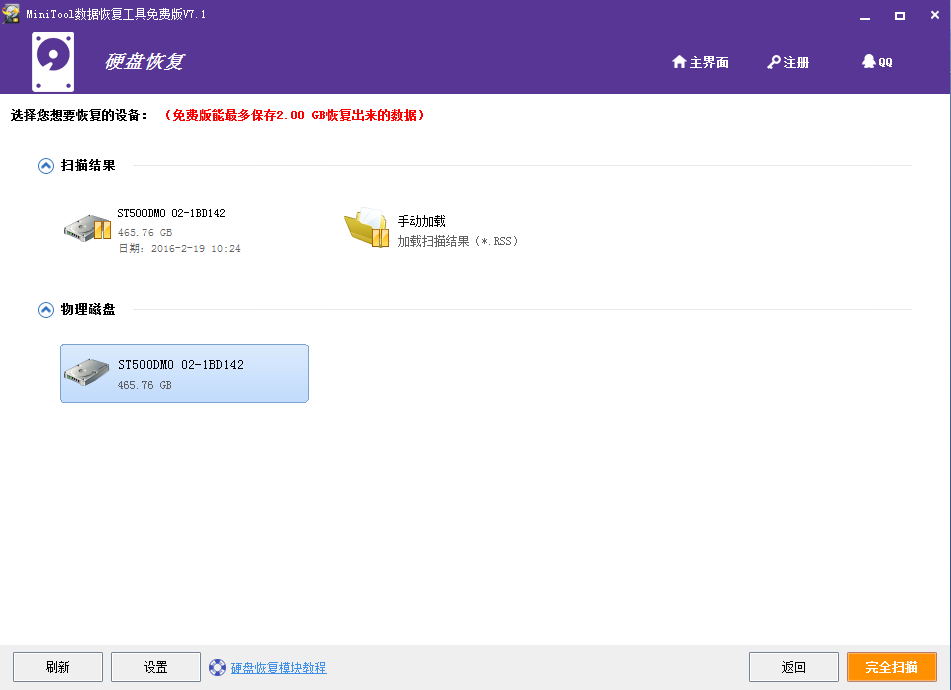Open the 主界面 home screen
Screen dimensions: 951x690
pyautogui.click(x=700, y=62)
